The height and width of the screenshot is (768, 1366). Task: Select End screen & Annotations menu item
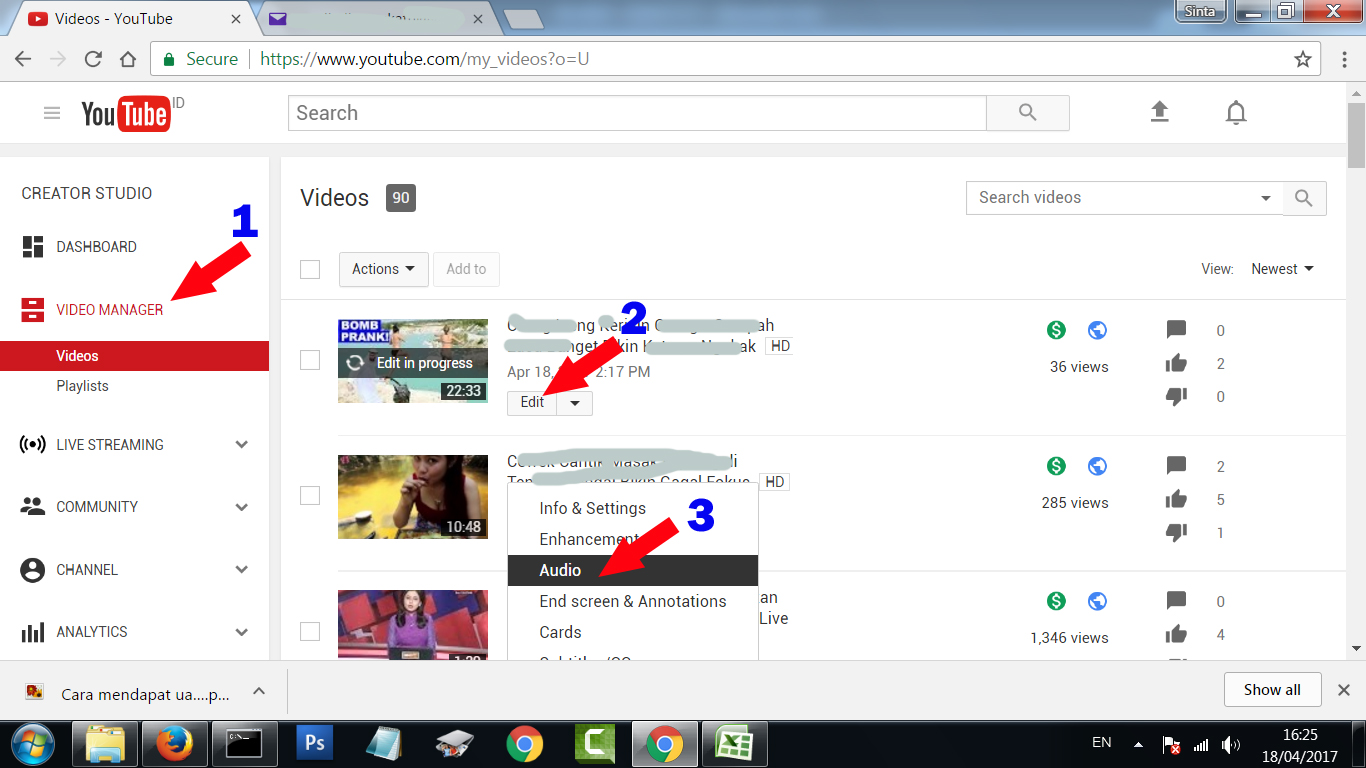(632, 601)
